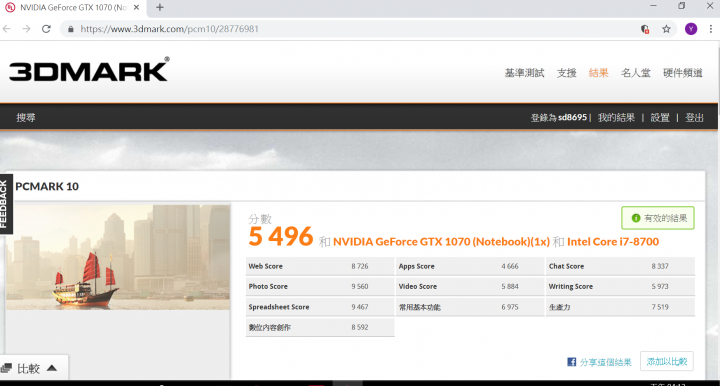Minimize the Chrome window

(x=653, y=6)
